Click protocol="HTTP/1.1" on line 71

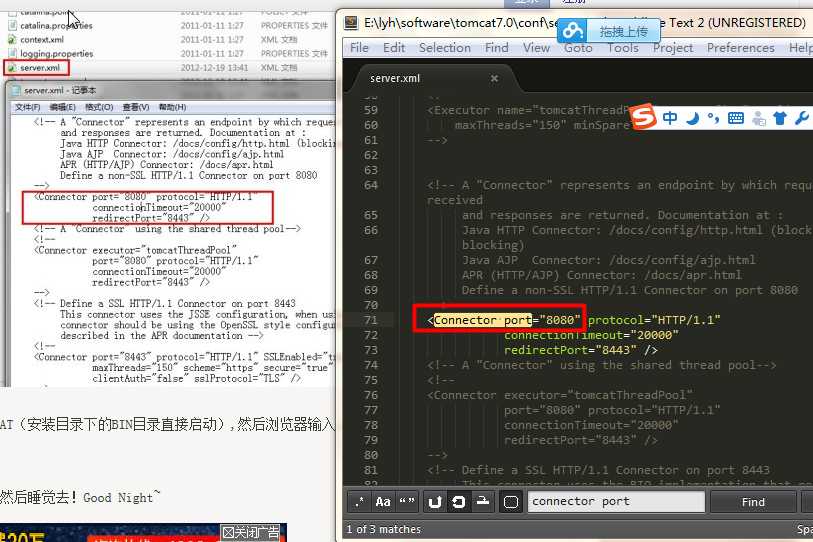654,320
